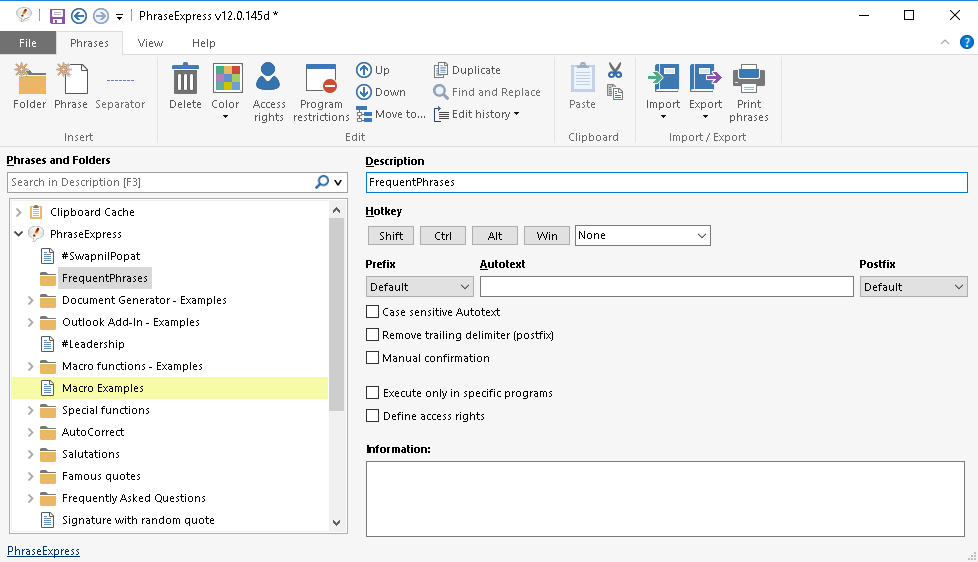The width and height of the screenshot is (978, 562).
Task: Click the tree scrollbar down arrow
Action: [337, 523]
